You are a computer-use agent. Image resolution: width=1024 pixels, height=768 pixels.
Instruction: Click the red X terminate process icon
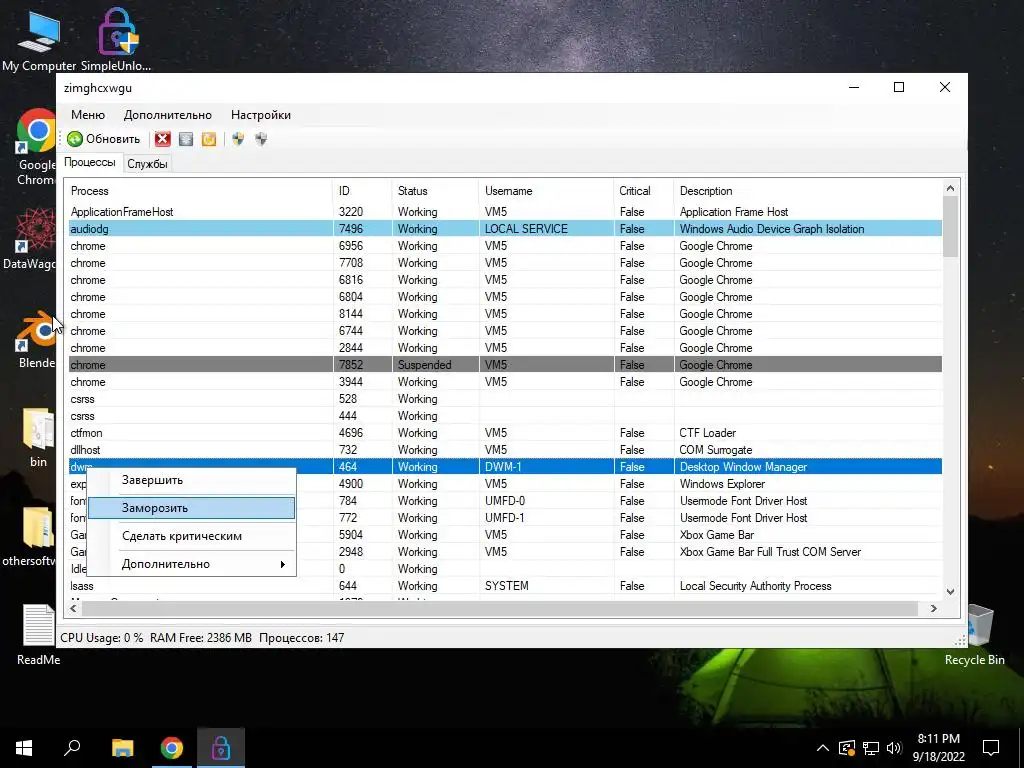coord(163,139)
